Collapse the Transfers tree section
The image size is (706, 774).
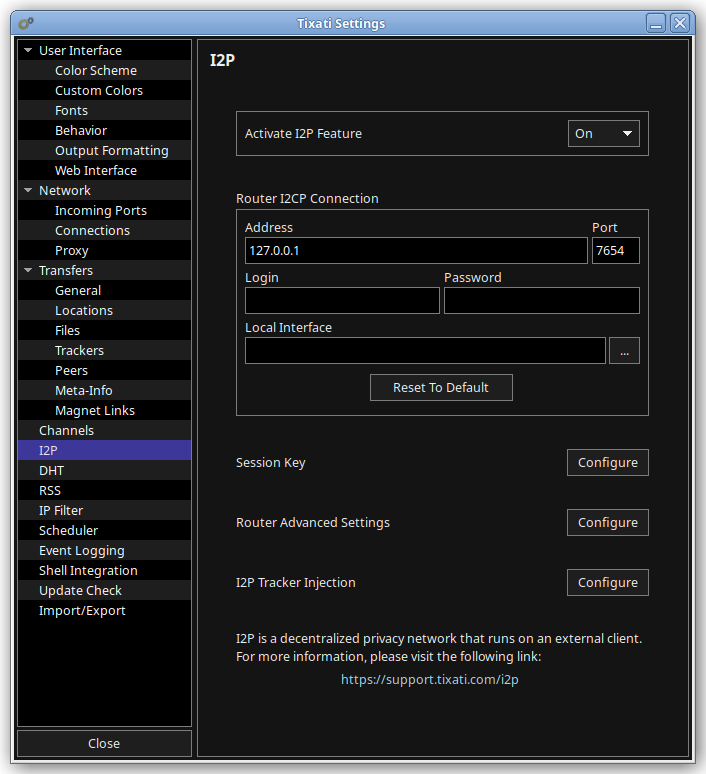coord(28,271)
